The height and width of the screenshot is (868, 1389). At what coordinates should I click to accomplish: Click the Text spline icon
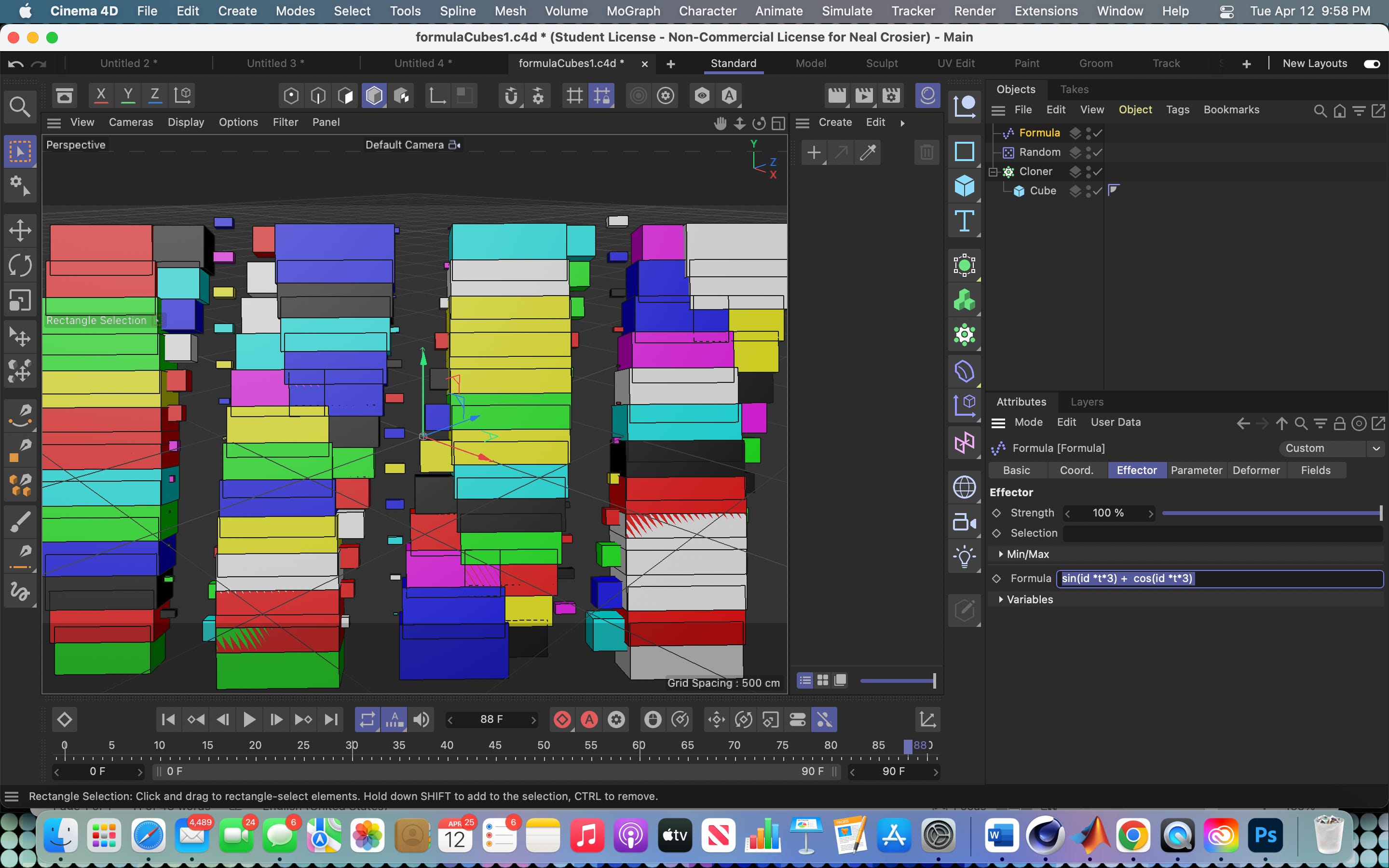coord(964,221)
